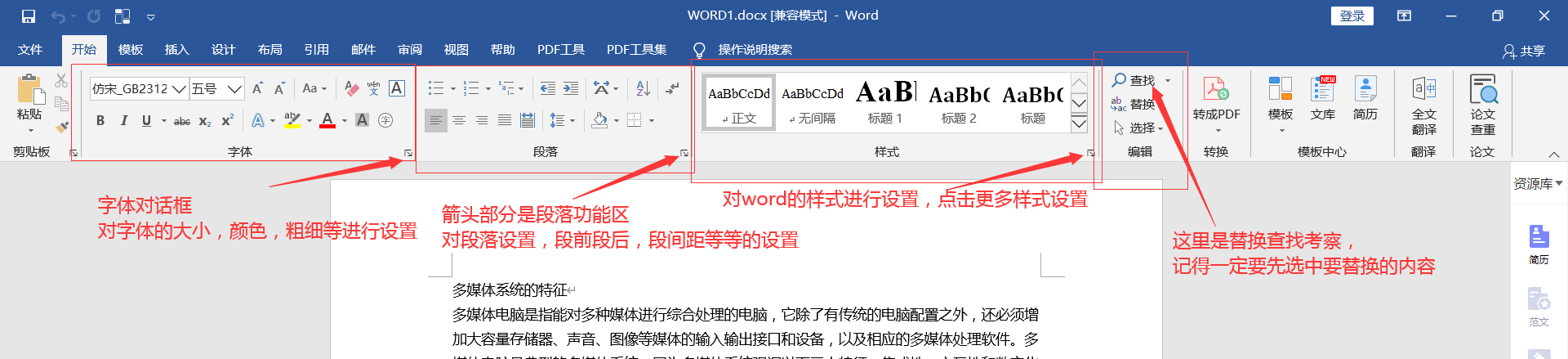
Task: Select the 正文 style thumbnail
Action: pos(739,103)
